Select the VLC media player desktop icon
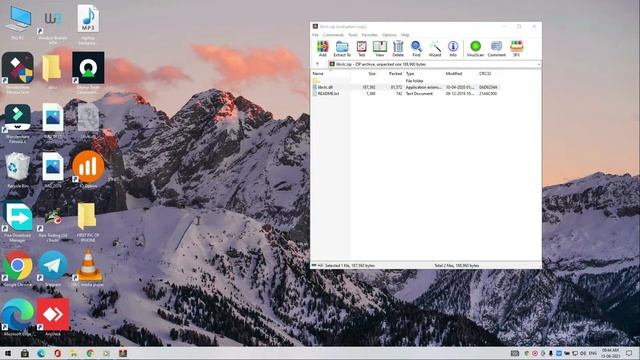 [88, 269]
